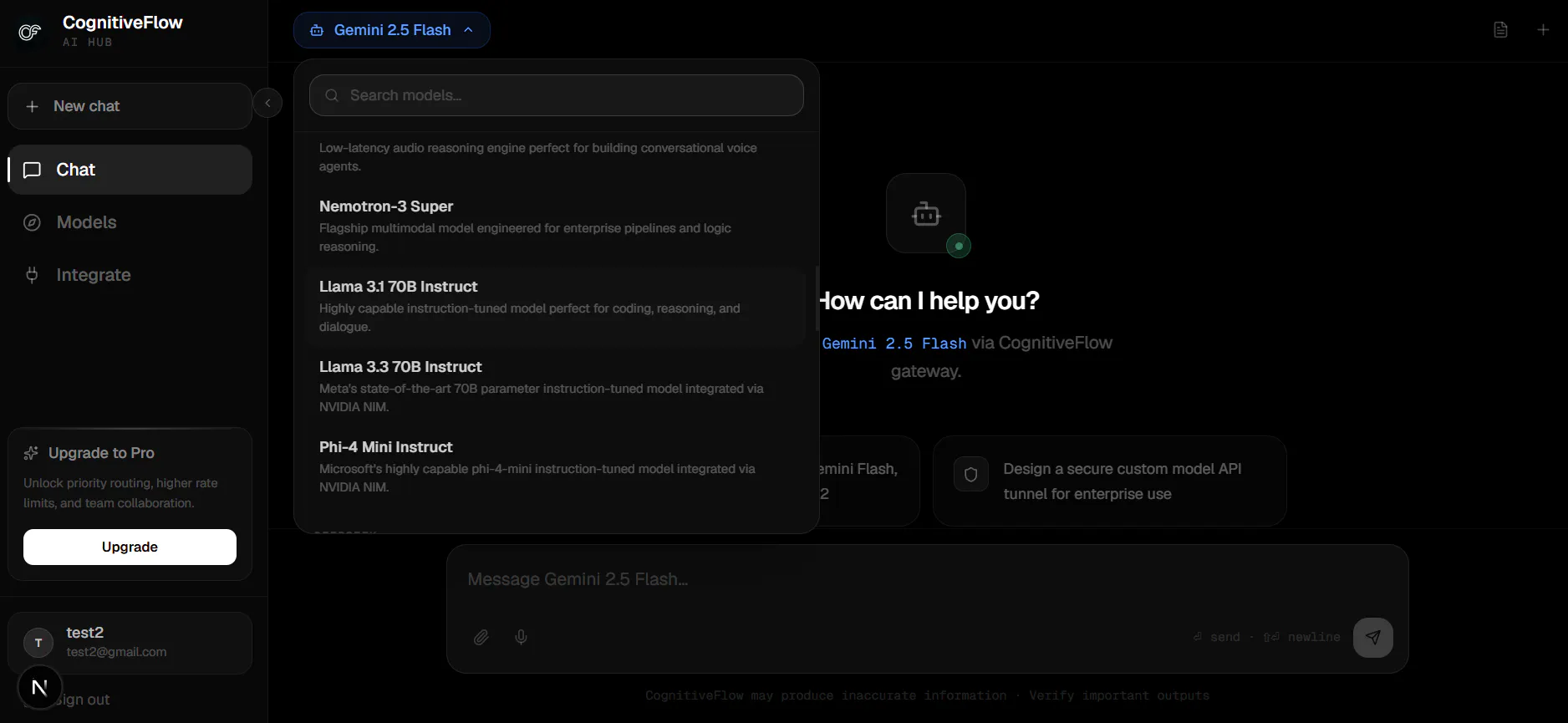Click the test2 avatar circle
1568x723 pixels.
[38, 643]
